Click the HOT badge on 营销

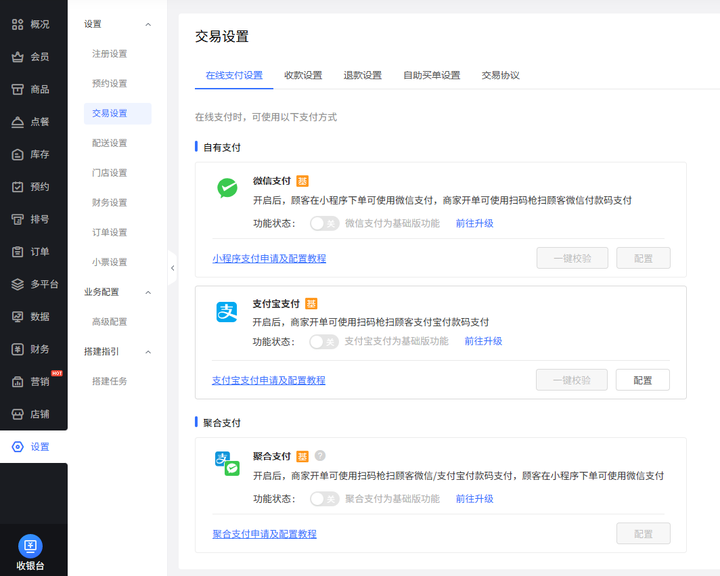(x=57, y=373)
